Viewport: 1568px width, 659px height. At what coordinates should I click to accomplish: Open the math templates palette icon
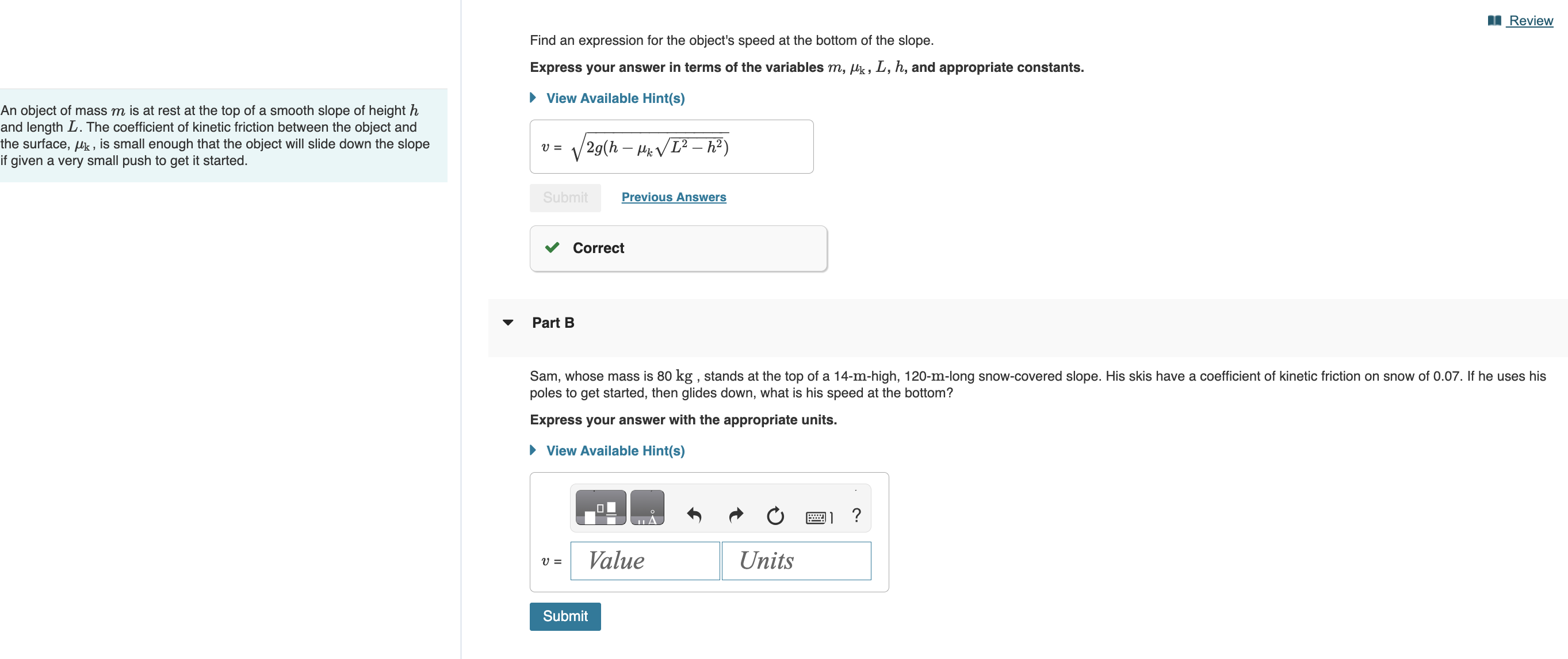coord(600,507)
